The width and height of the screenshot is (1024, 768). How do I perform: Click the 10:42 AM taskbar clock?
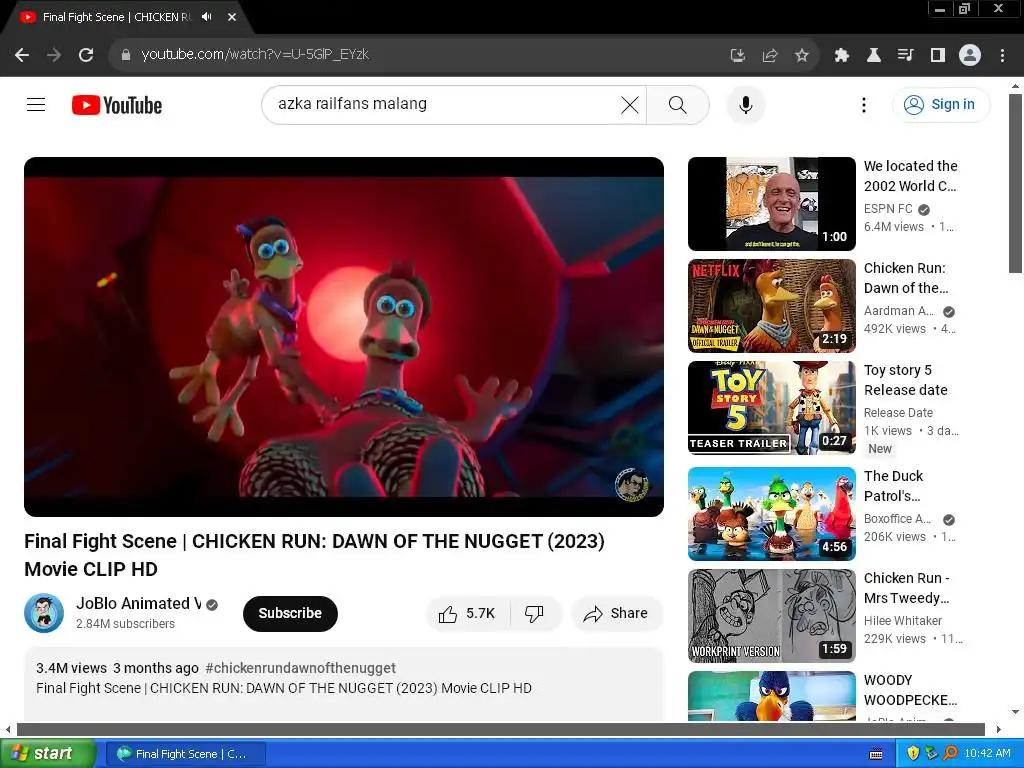(987, 754)
